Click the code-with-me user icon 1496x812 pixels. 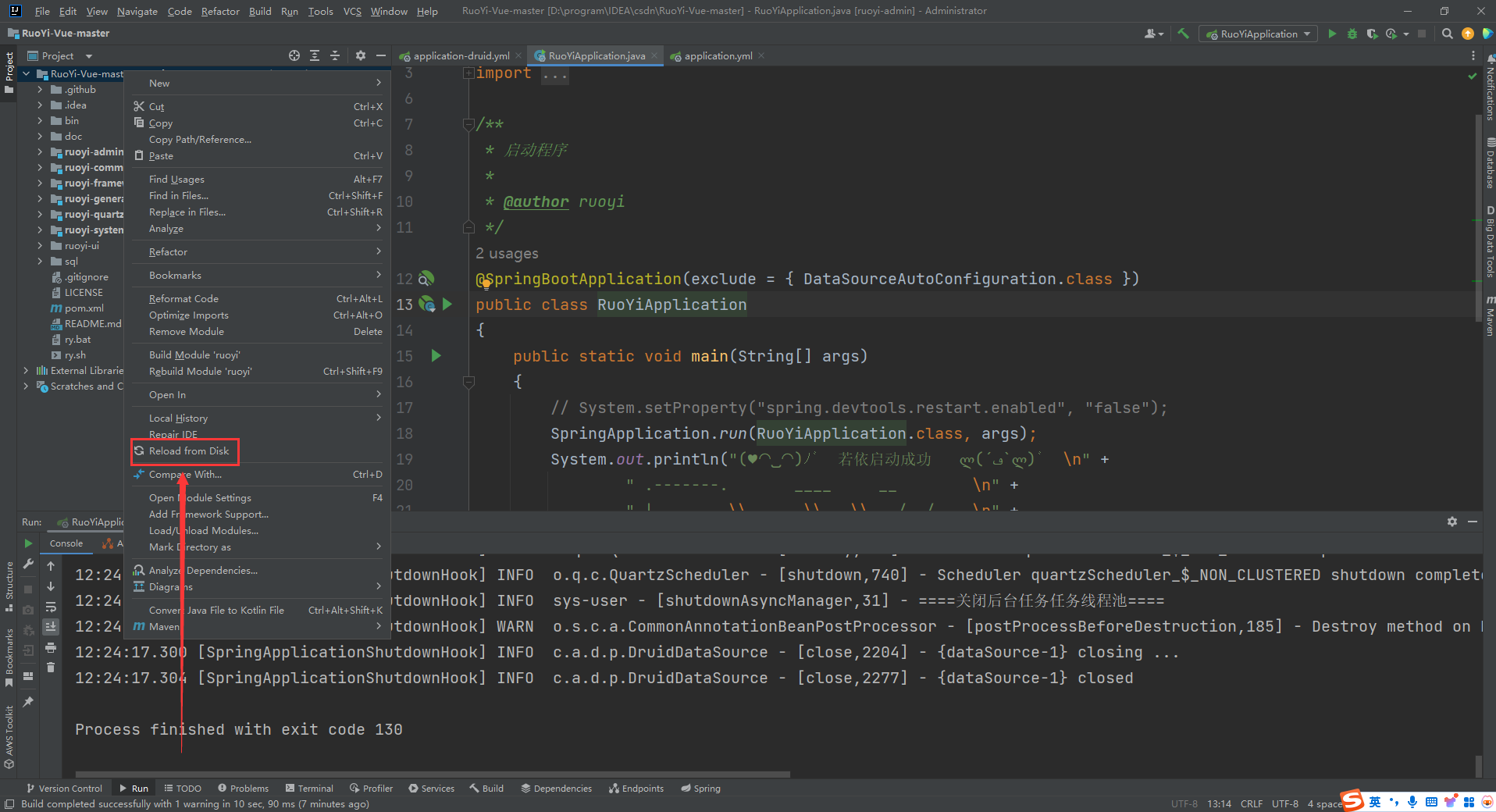click(1153, 34)
